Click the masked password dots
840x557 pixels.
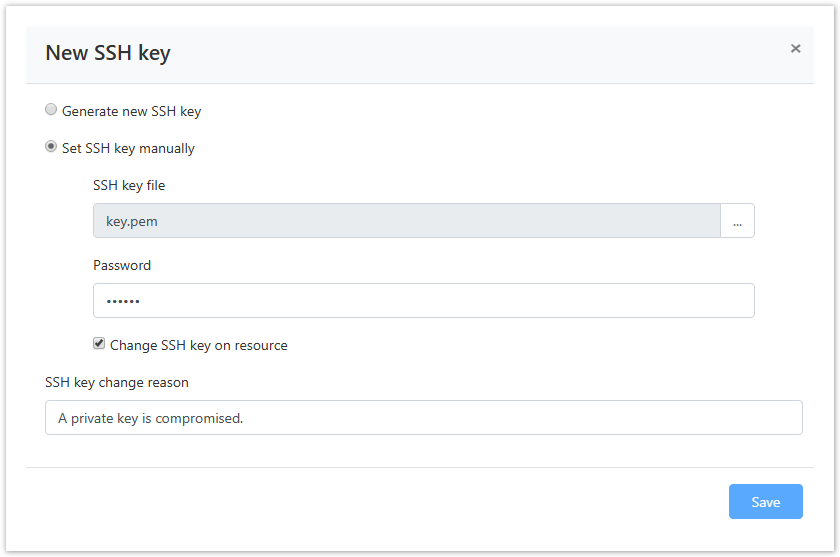pos(123,301)
